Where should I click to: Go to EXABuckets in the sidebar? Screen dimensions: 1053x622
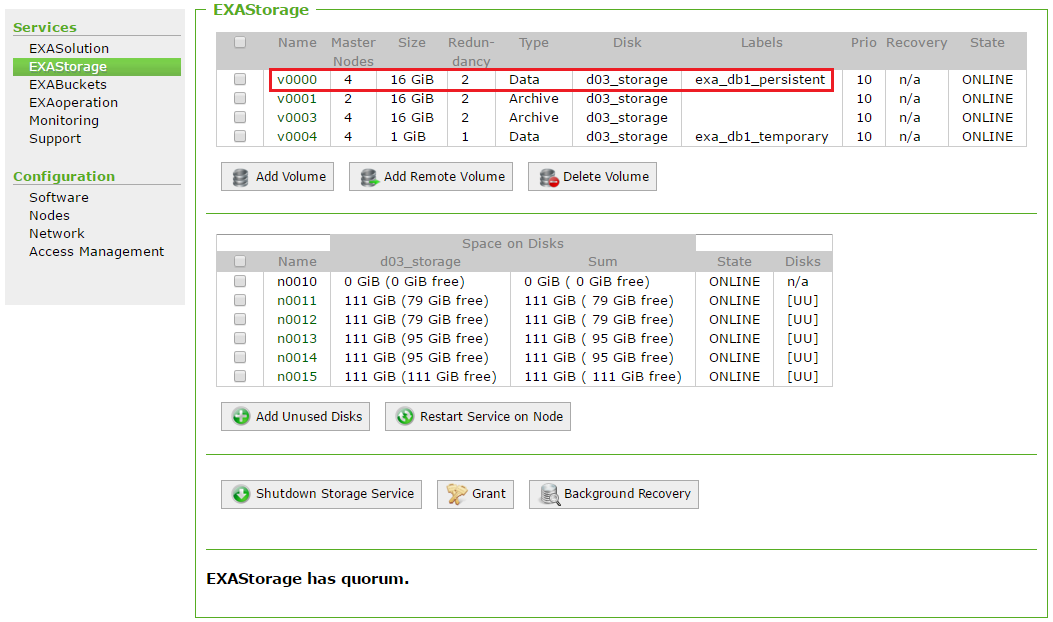pyautogui.click(x=68, y=85)
